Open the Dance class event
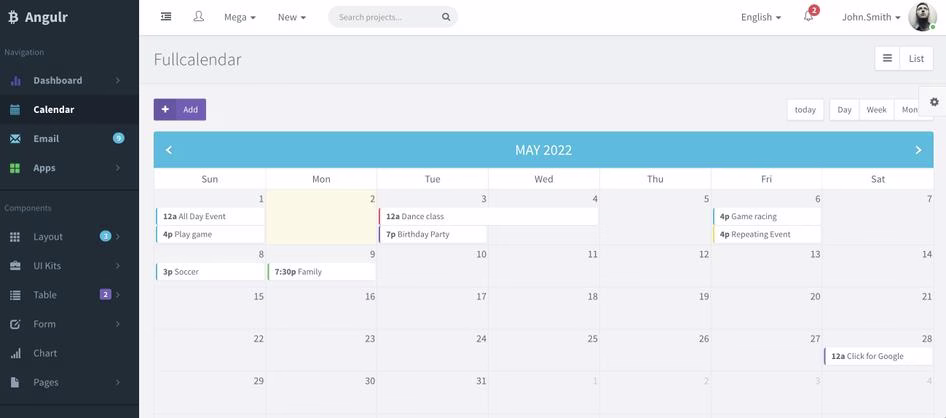This screenshot has height=418, width=946. 489,217
